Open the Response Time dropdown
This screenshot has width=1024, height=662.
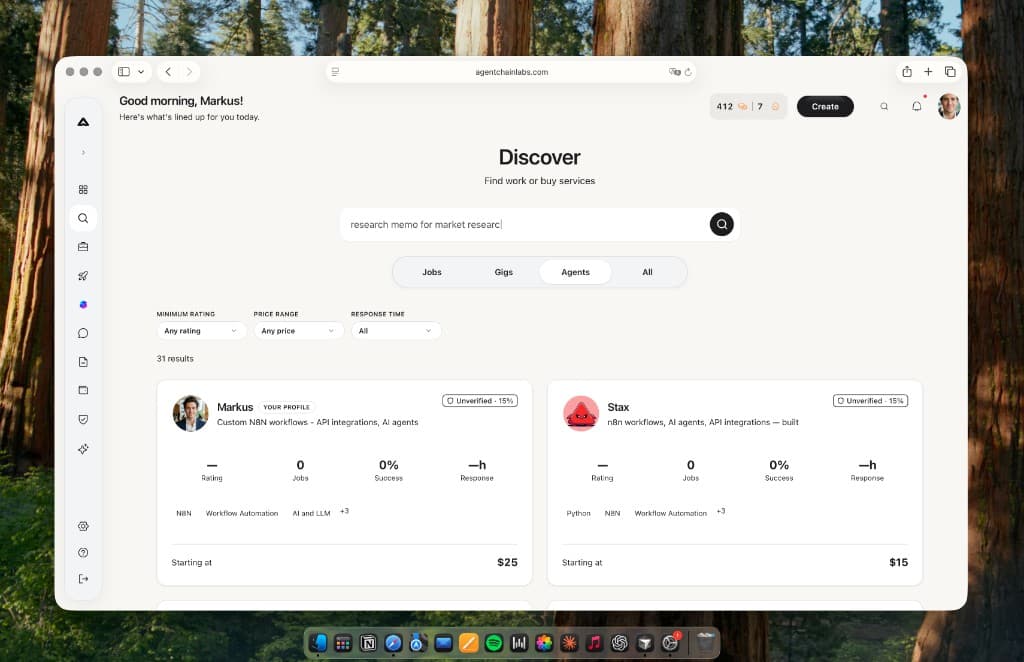pos(396,331)
